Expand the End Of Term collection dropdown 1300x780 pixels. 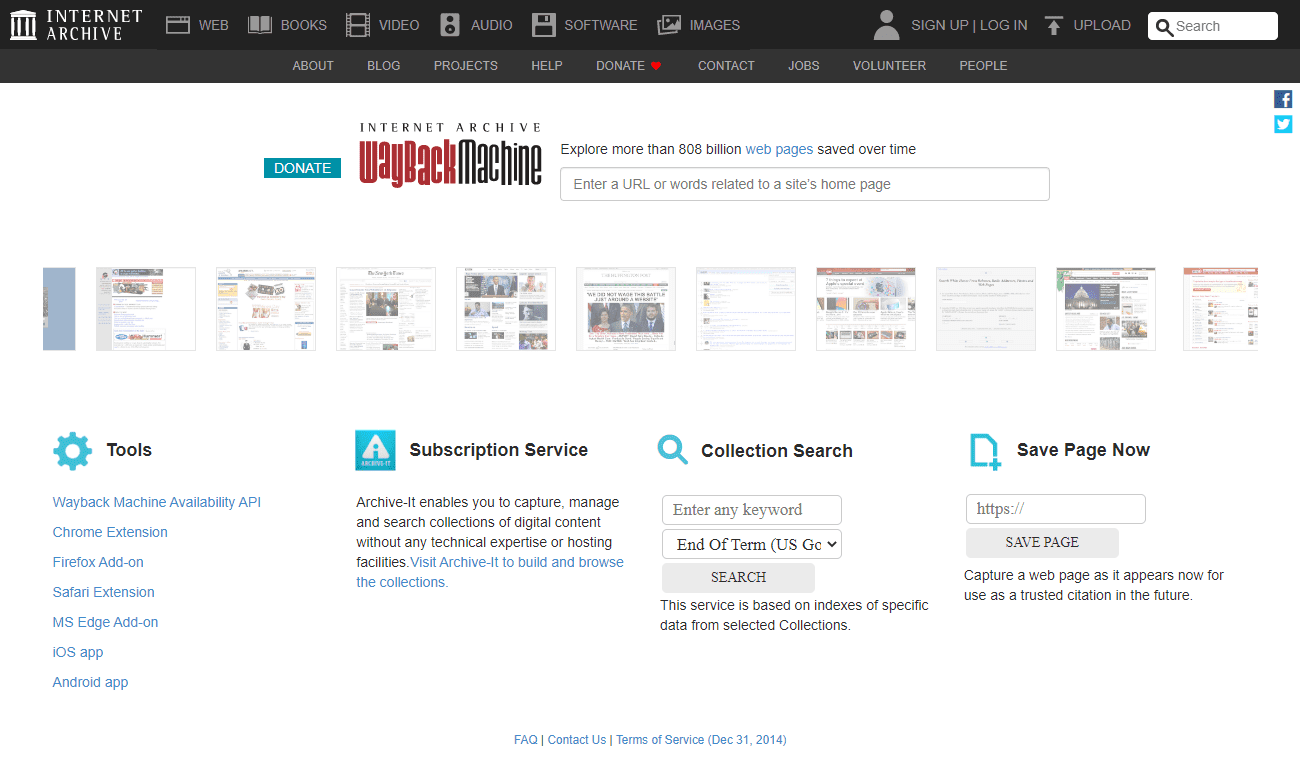tap(752, 544)
